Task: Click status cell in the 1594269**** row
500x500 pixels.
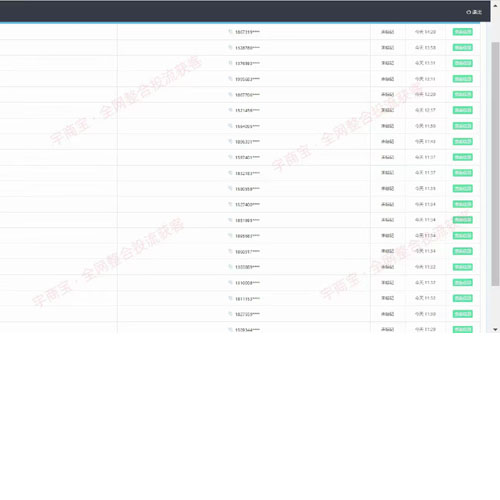Action: (x=387, y=126)
